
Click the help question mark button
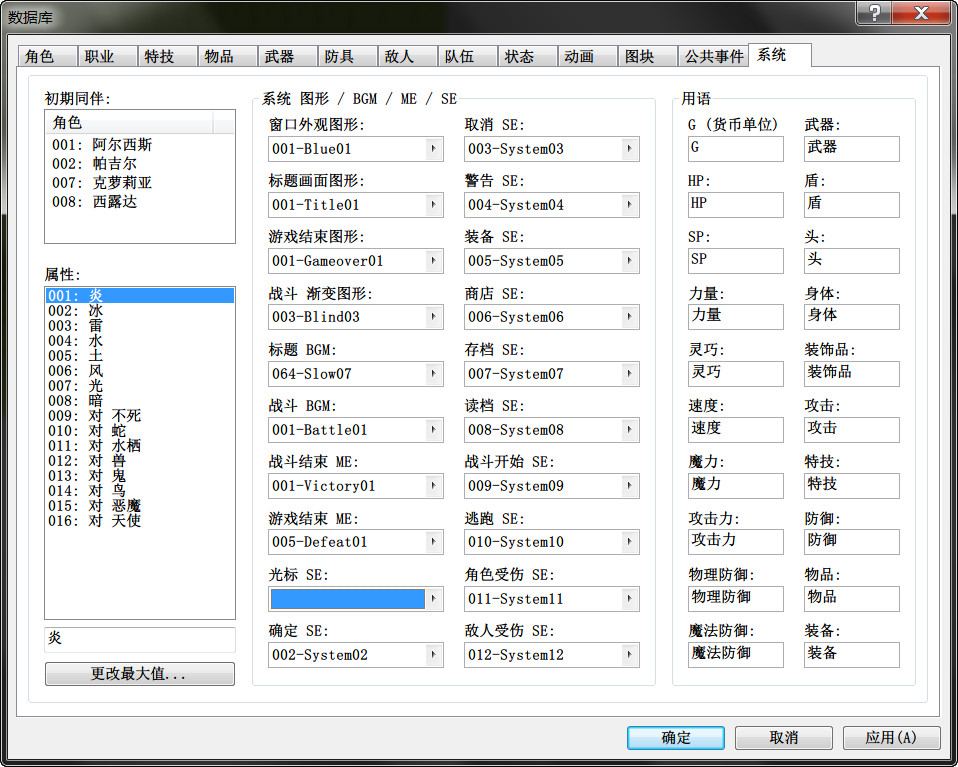tap(874, 12)
